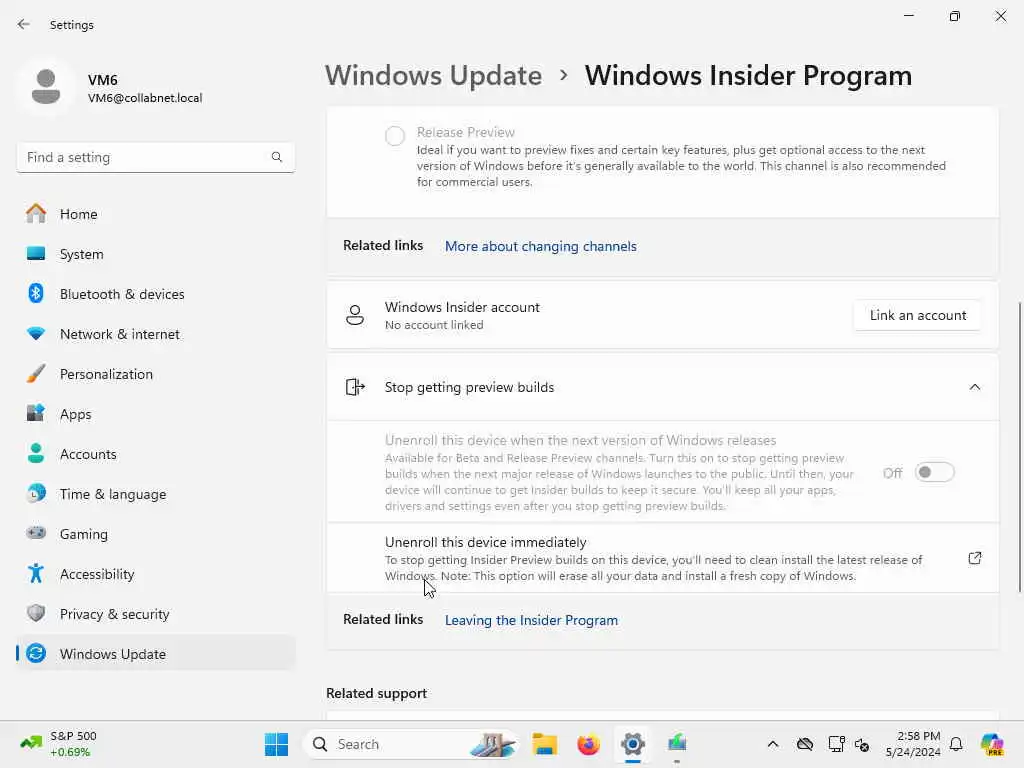
Task: Collapse the Stop getting preview builds section
Action: (974, 387)
